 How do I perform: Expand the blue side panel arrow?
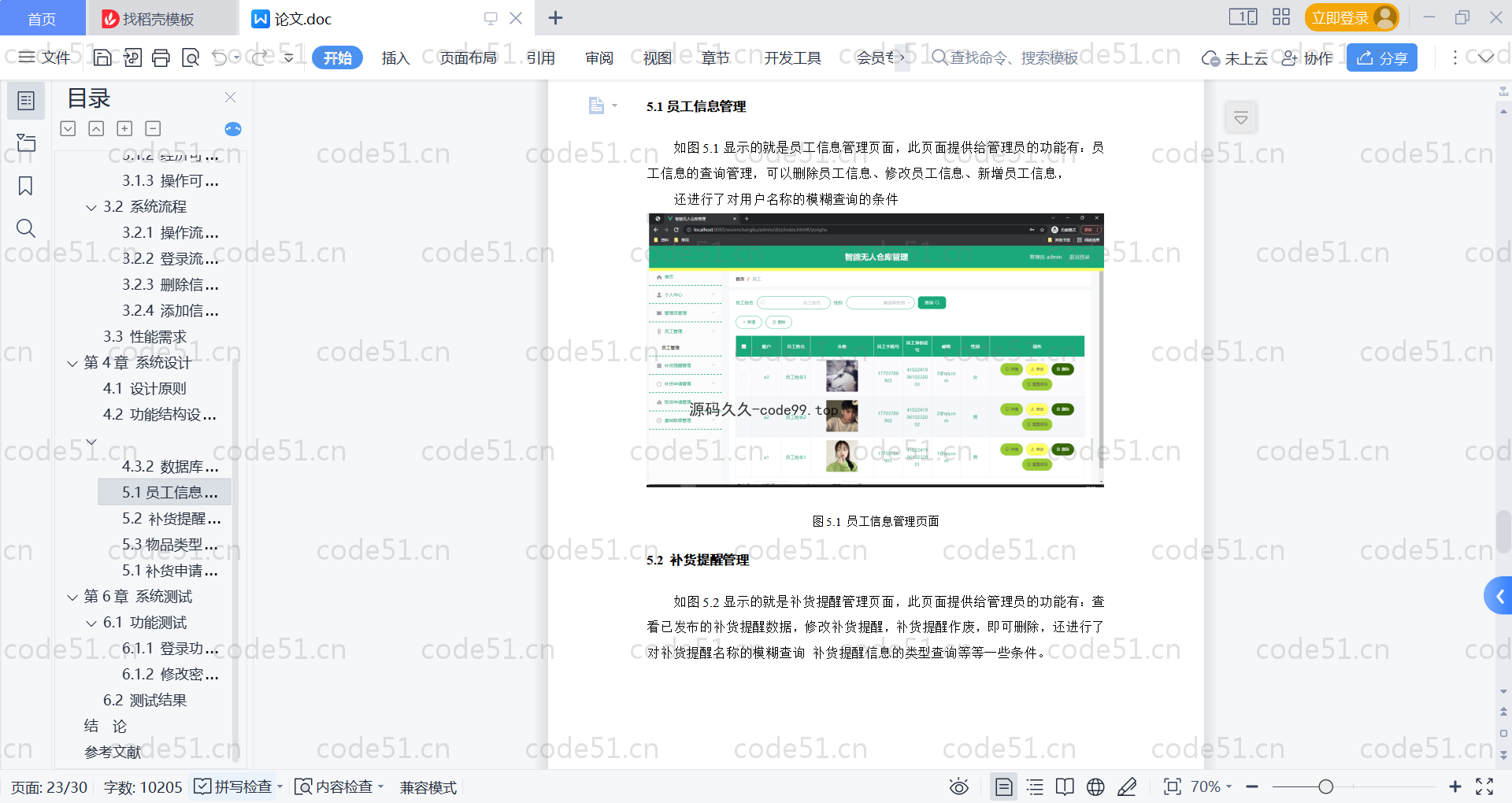click(1499, 596)
